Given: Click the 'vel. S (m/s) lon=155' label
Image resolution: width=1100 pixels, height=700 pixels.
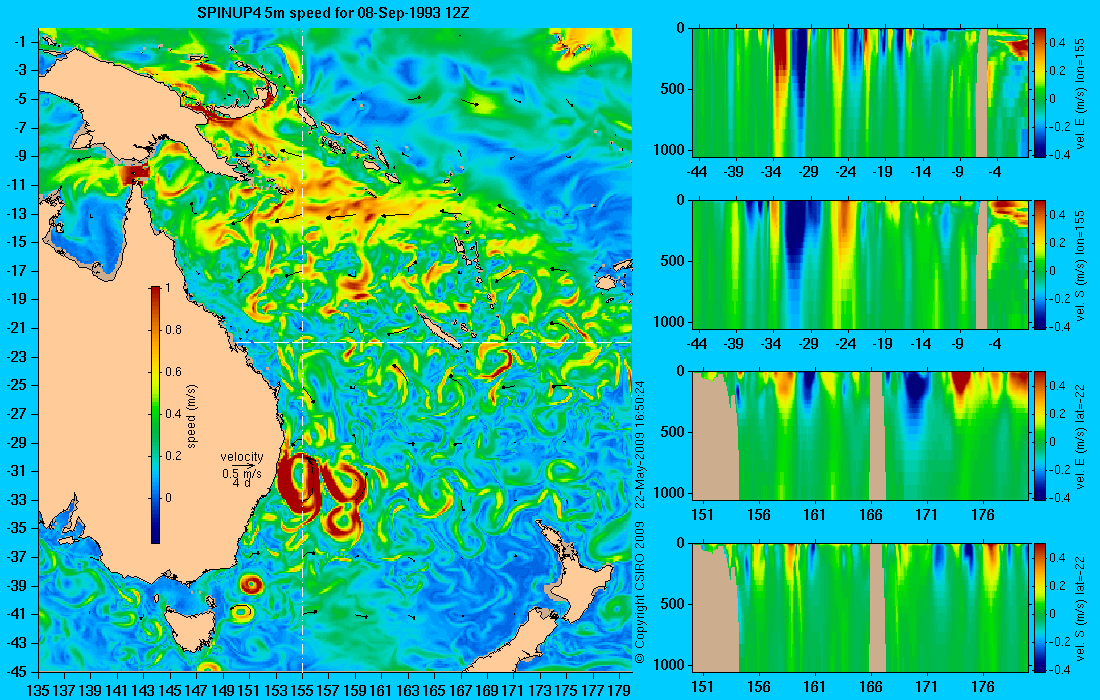Looking at the screenshot, I should pos(1080,265).
